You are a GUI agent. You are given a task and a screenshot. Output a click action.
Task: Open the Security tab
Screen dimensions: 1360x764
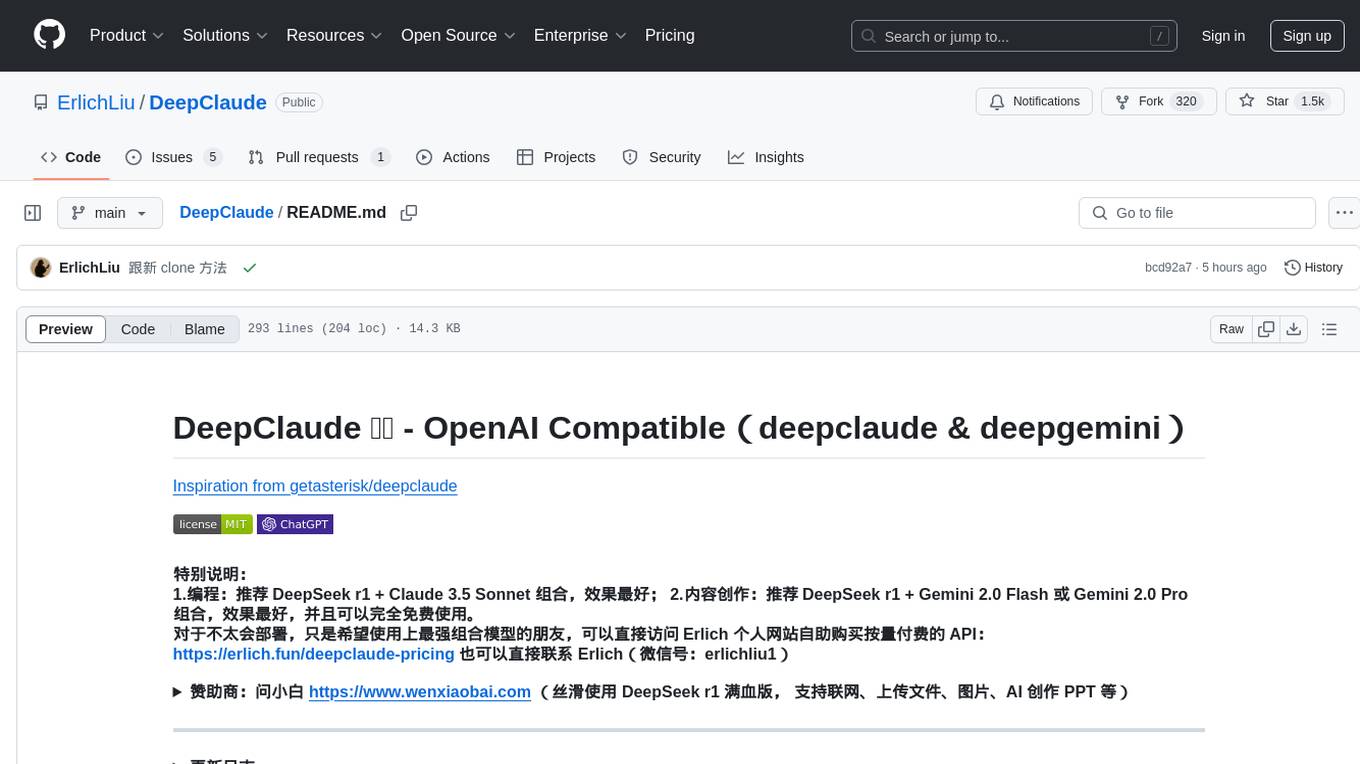(x=662, y=157)
